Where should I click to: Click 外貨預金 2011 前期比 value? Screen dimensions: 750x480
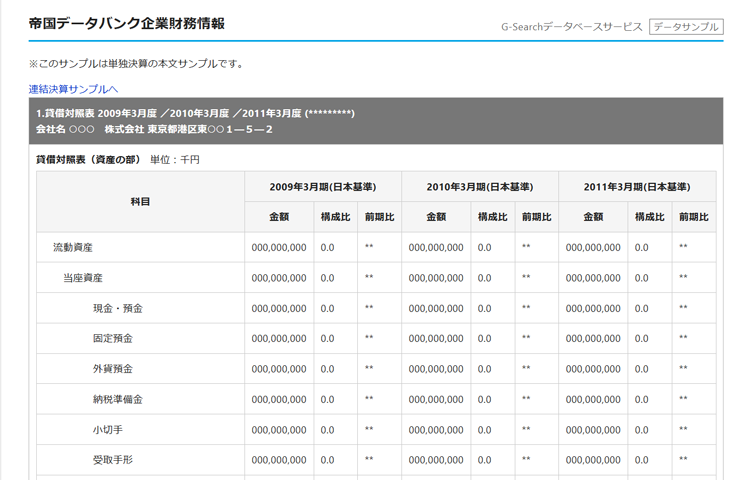[684, 368]
